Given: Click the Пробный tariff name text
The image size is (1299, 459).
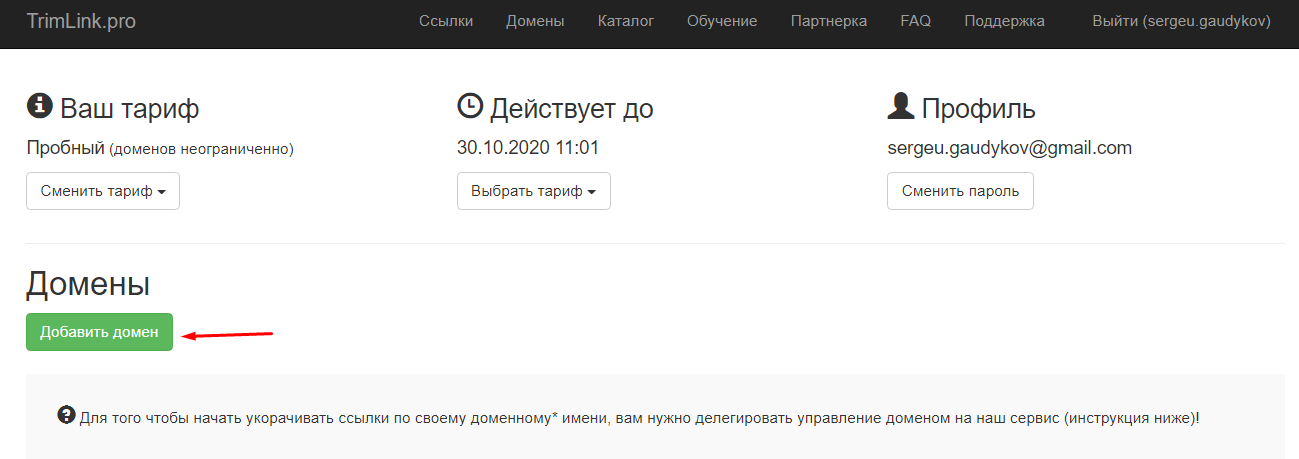Looking at the screenshot, I should [x=66, y=148].
